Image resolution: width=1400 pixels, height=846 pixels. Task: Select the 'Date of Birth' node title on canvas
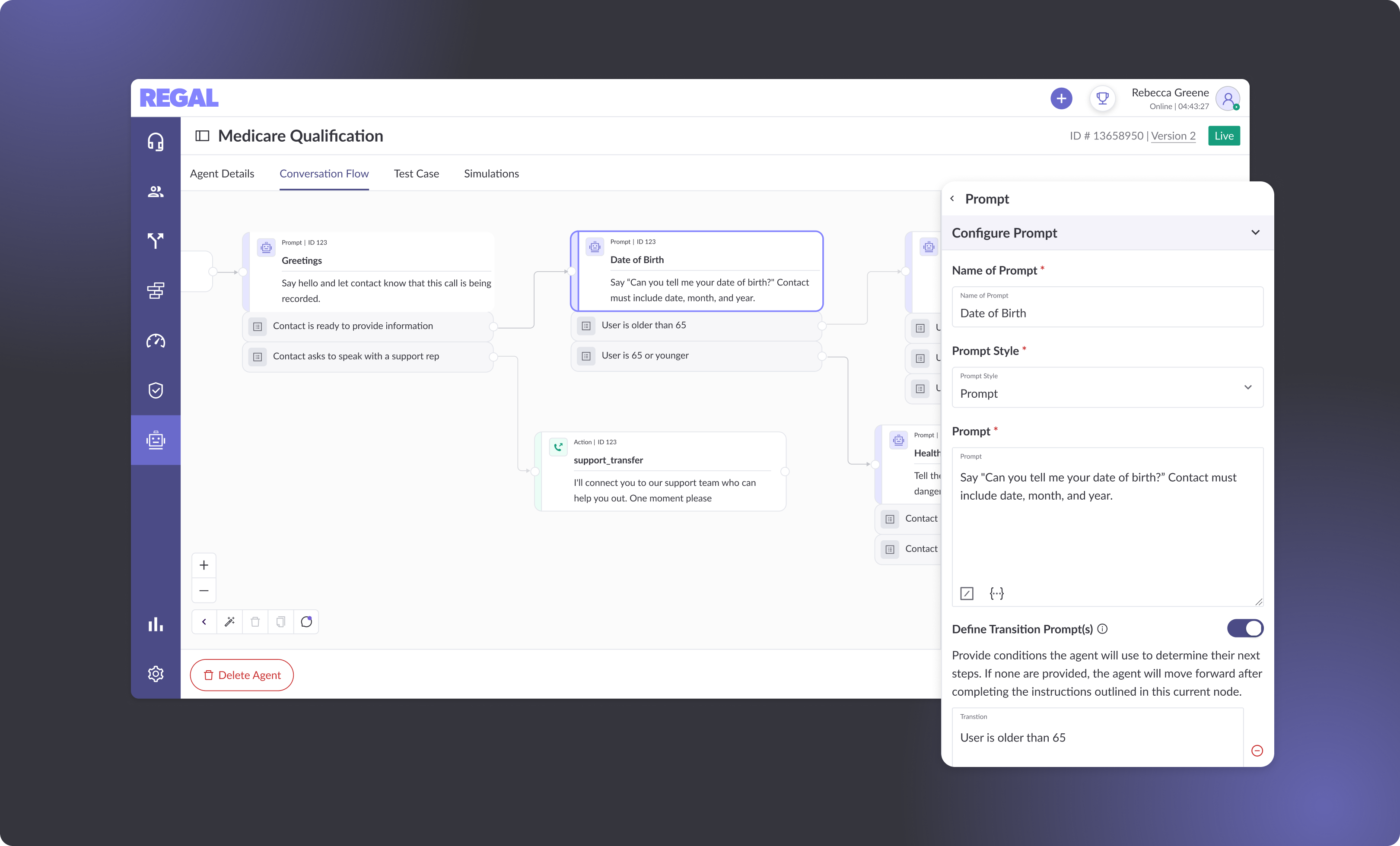tap(637, 260)
